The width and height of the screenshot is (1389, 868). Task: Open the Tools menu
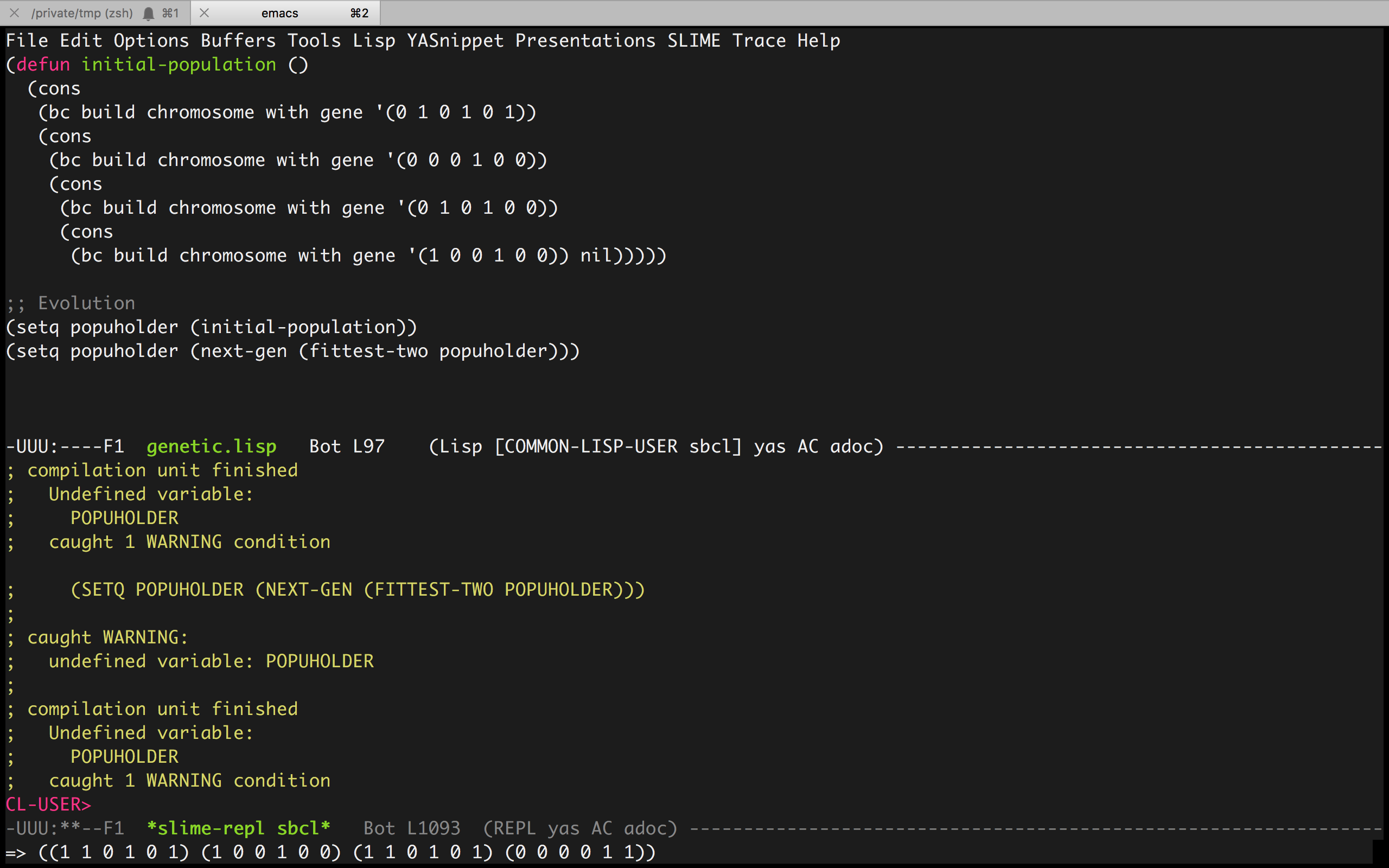point(314,41)
